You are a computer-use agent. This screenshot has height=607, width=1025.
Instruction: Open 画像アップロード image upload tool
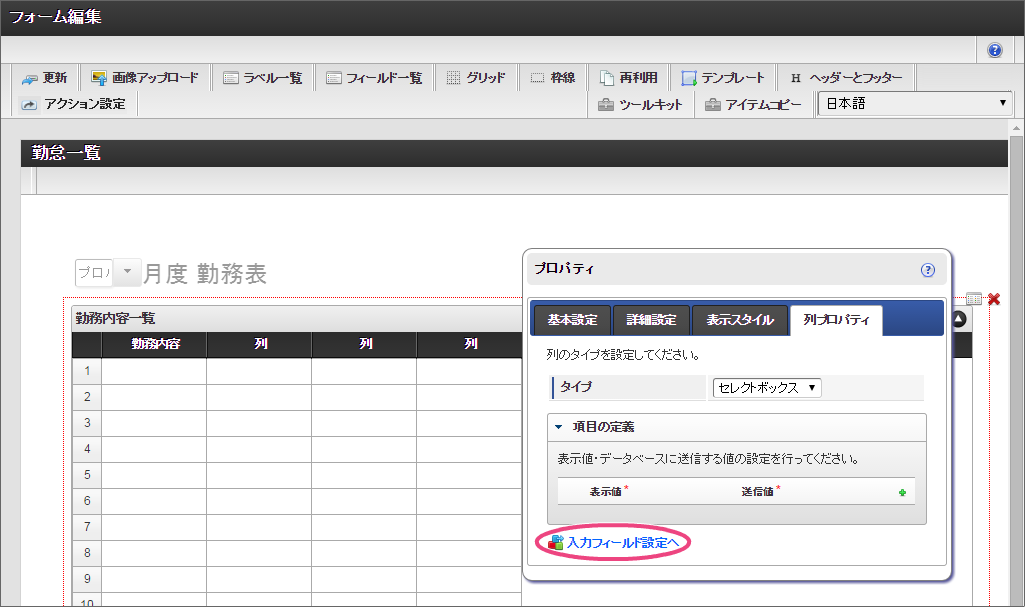145,78
